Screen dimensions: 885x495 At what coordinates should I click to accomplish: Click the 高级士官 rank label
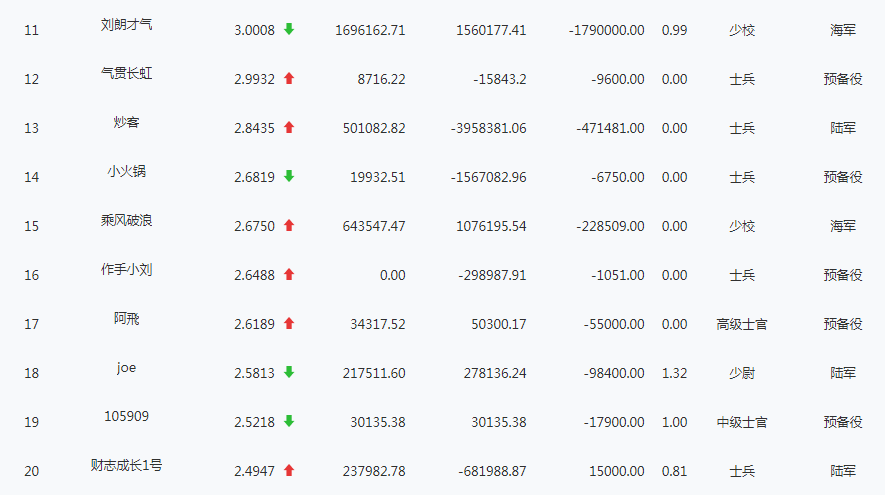[x=742, y=325]
